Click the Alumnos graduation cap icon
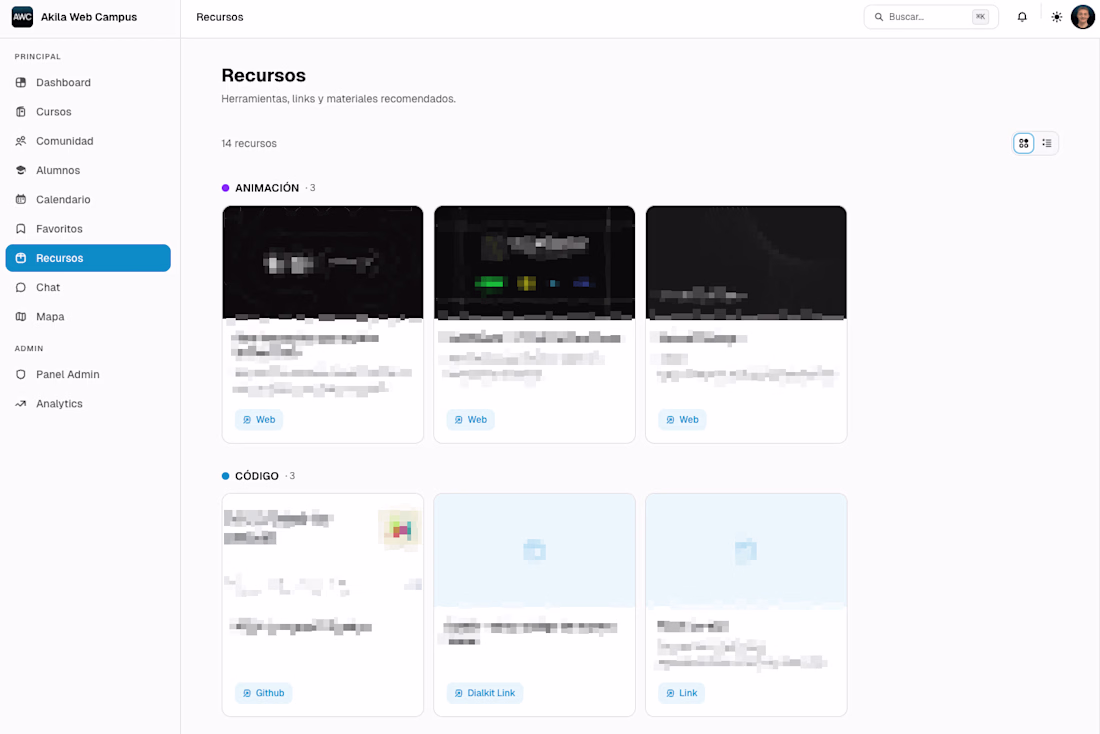The width and height of the screenshot is (1100, 734). tap(21, 171)
